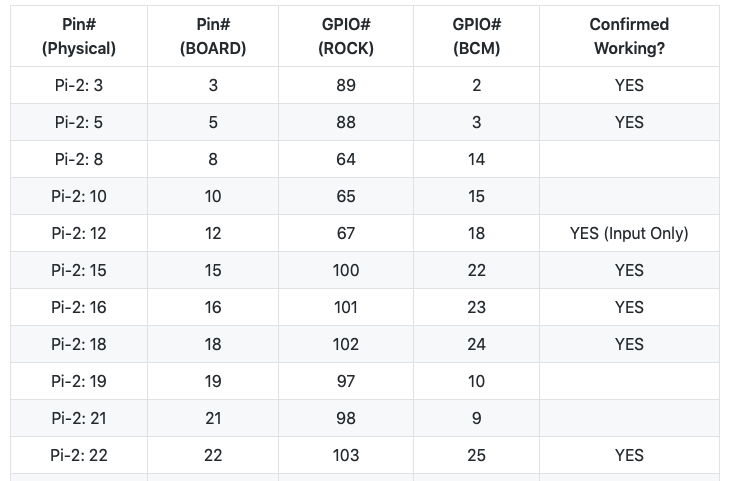Click ROCK GPIO value 100

point(346,271)
